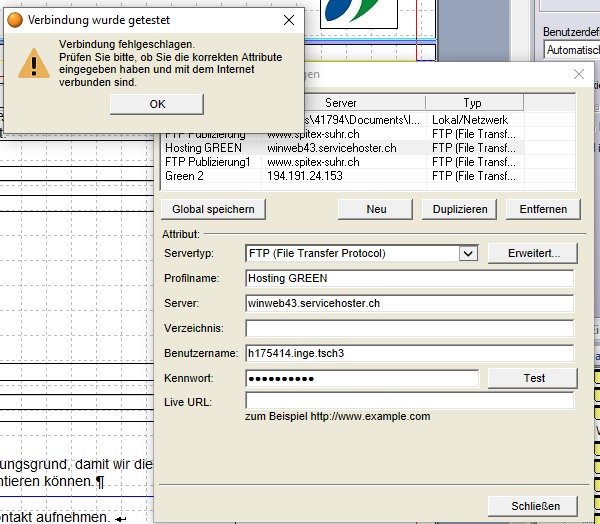
Task: Click the warning triangle icon
Action: pyautogui.click(x=33, y=63)
